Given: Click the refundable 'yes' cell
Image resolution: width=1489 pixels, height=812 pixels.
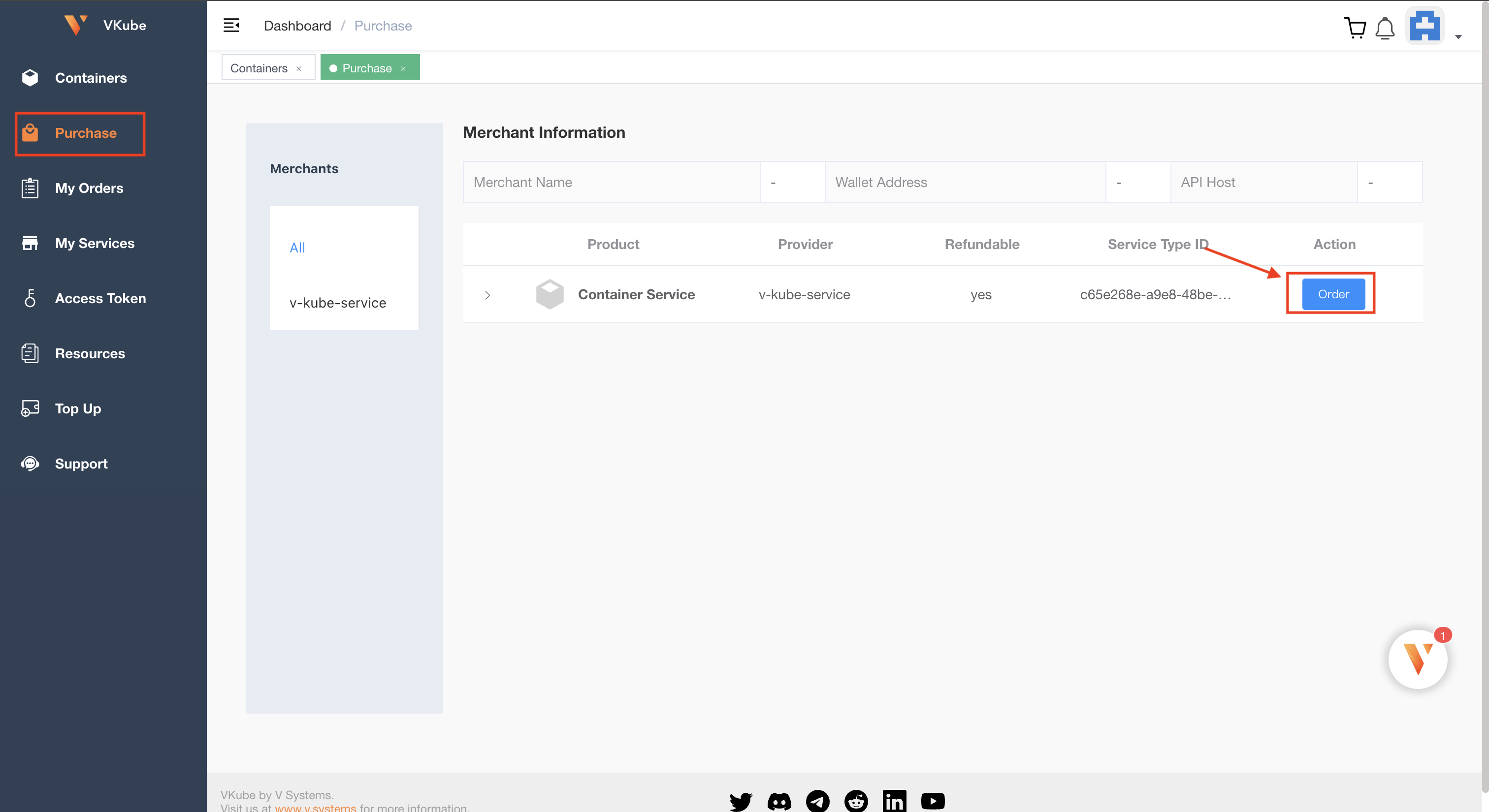Looking at the screenshot, I should pyautogui.click(x=981, y=295).
